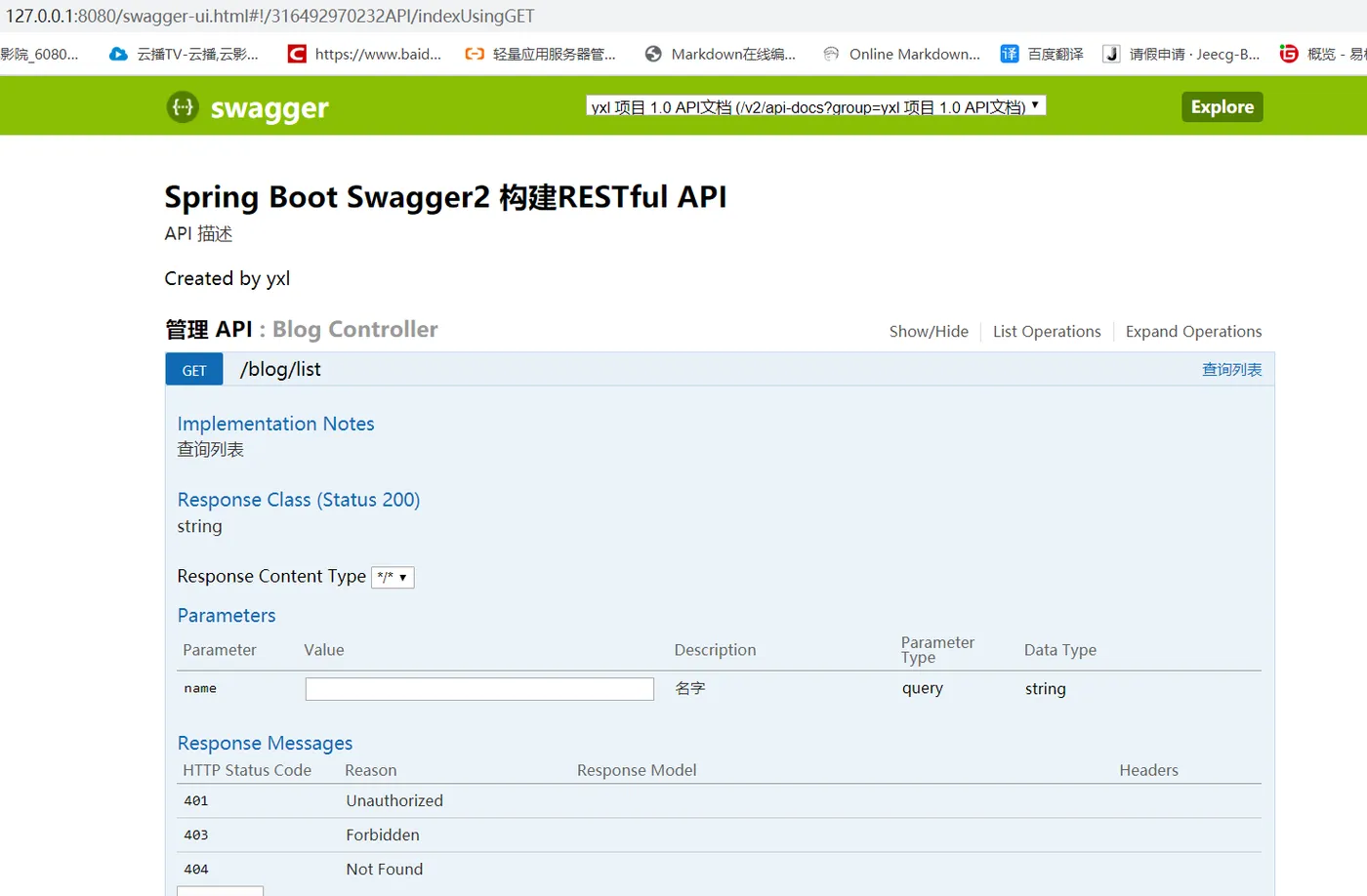Image resolution: width=1367 pixels, height=896 pixels.
Task: Click the 名字 description text
Action: (x=690, y=688)
